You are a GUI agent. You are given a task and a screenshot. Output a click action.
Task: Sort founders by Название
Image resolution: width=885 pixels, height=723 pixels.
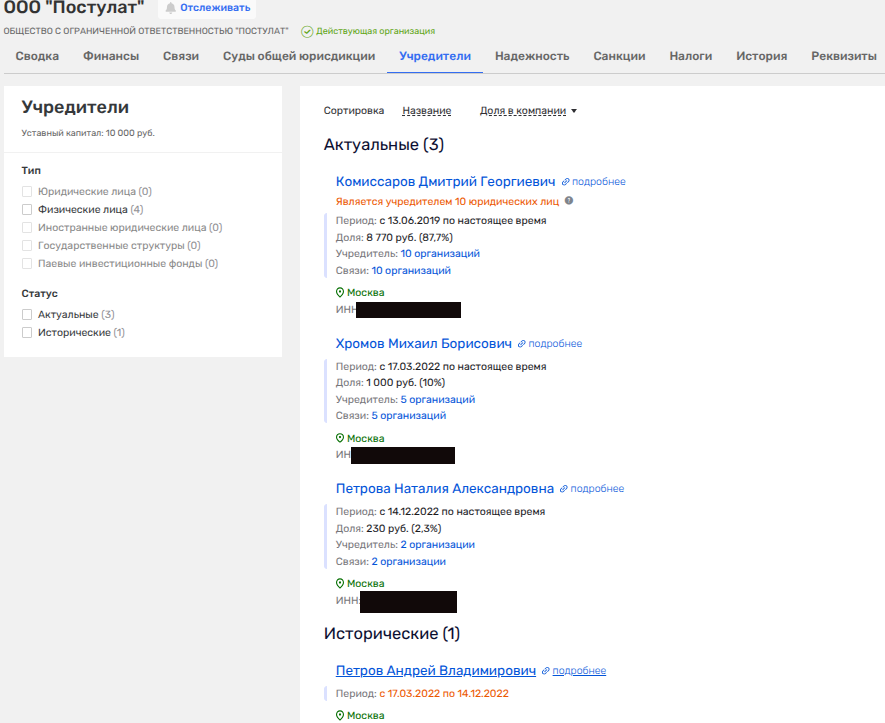[426, 111]
